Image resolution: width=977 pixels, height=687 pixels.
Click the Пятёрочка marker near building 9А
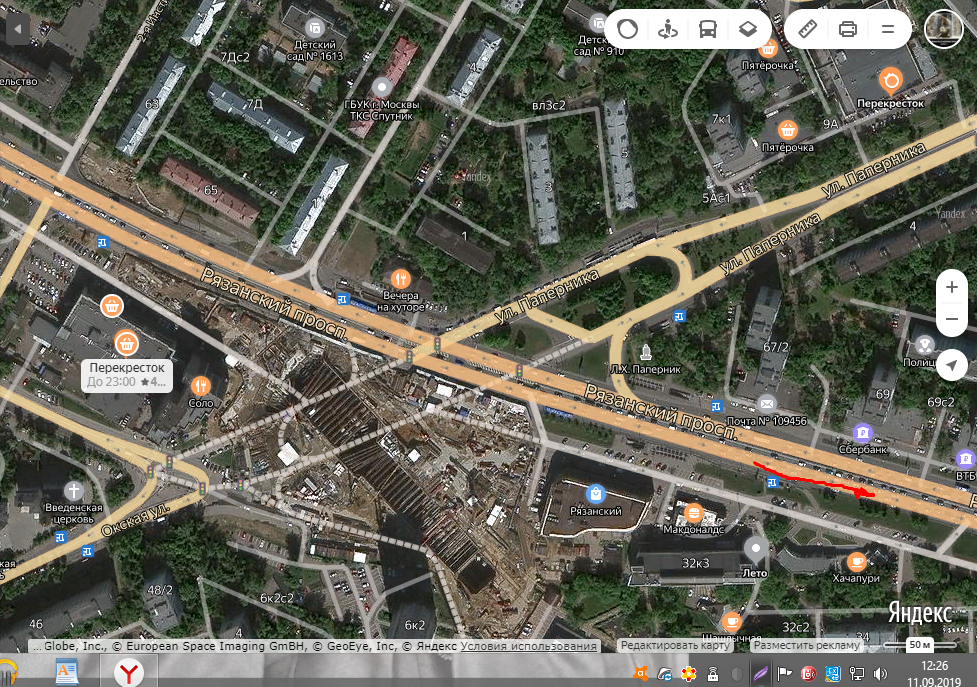click(788, 130)
